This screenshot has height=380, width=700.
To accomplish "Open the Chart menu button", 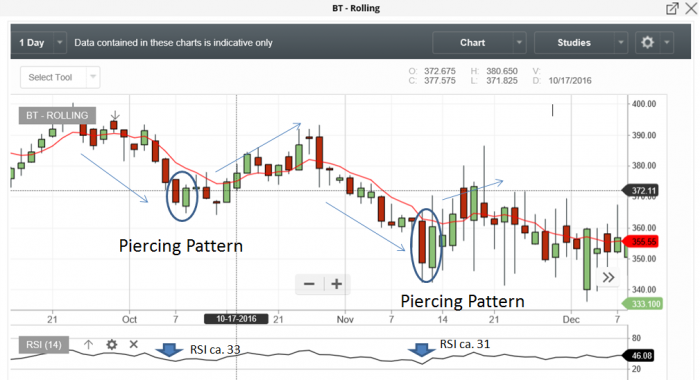I will pos(473,43).
